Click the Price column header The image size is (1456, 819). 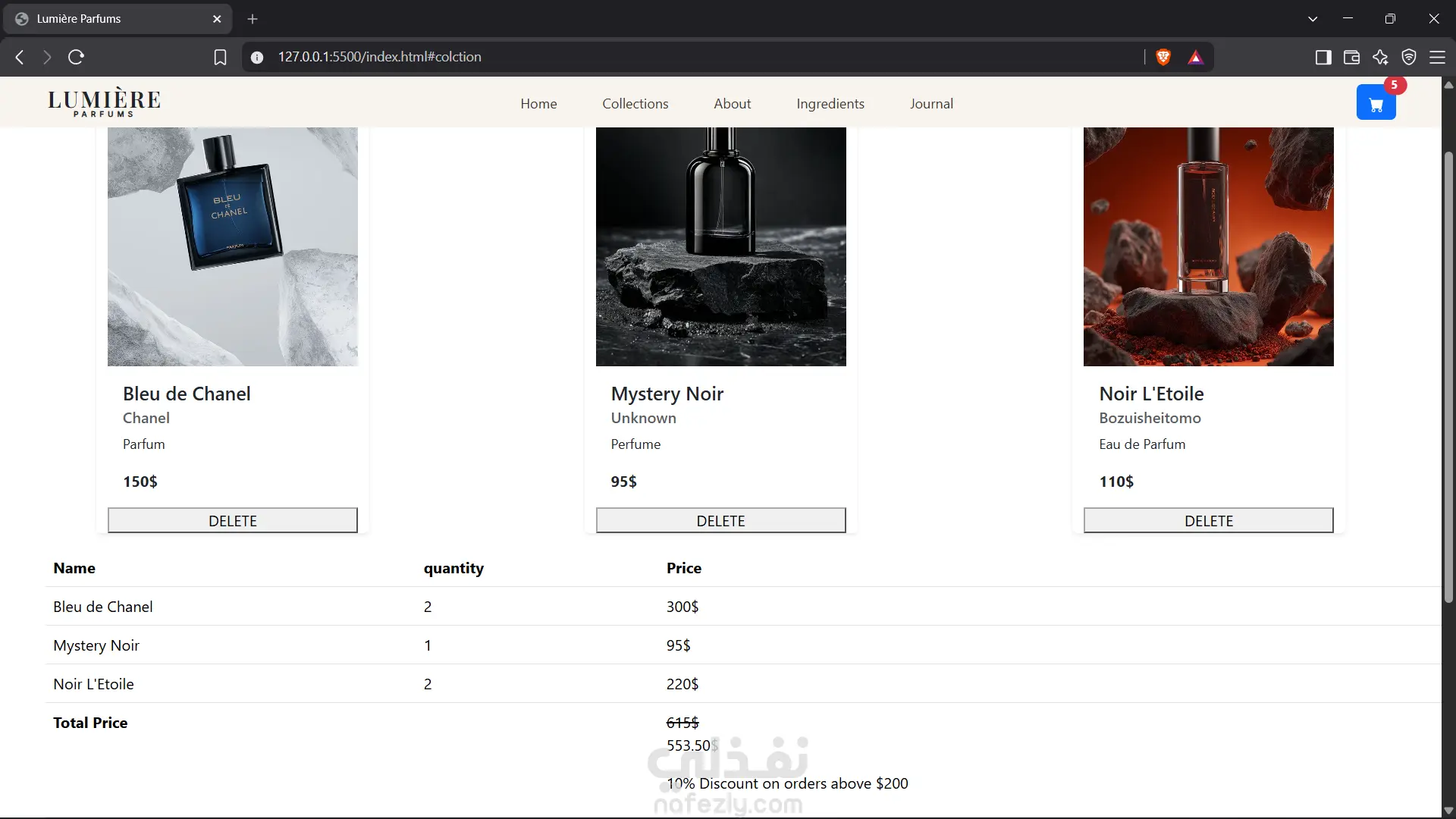tap(684, 568)
